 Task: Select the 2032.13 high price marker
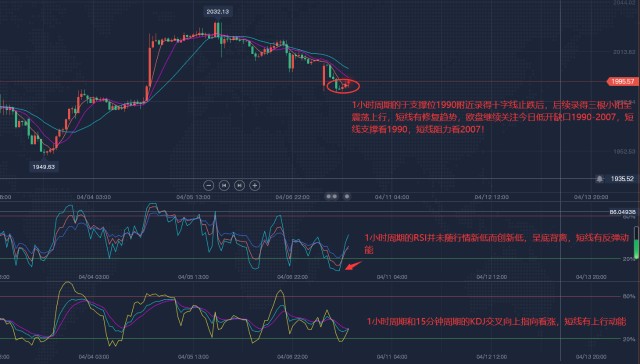pos(218,12)
